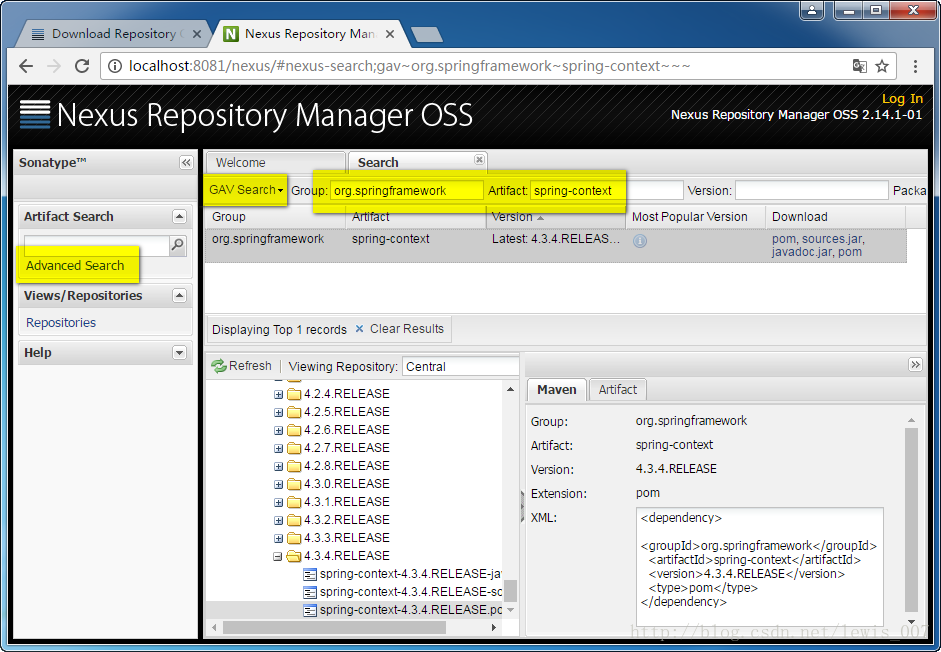Viewport: 941px width, 652px height.
Task: Click folder icon of 4.2.4.RELEASE
Action: click(x=293, y=394)
